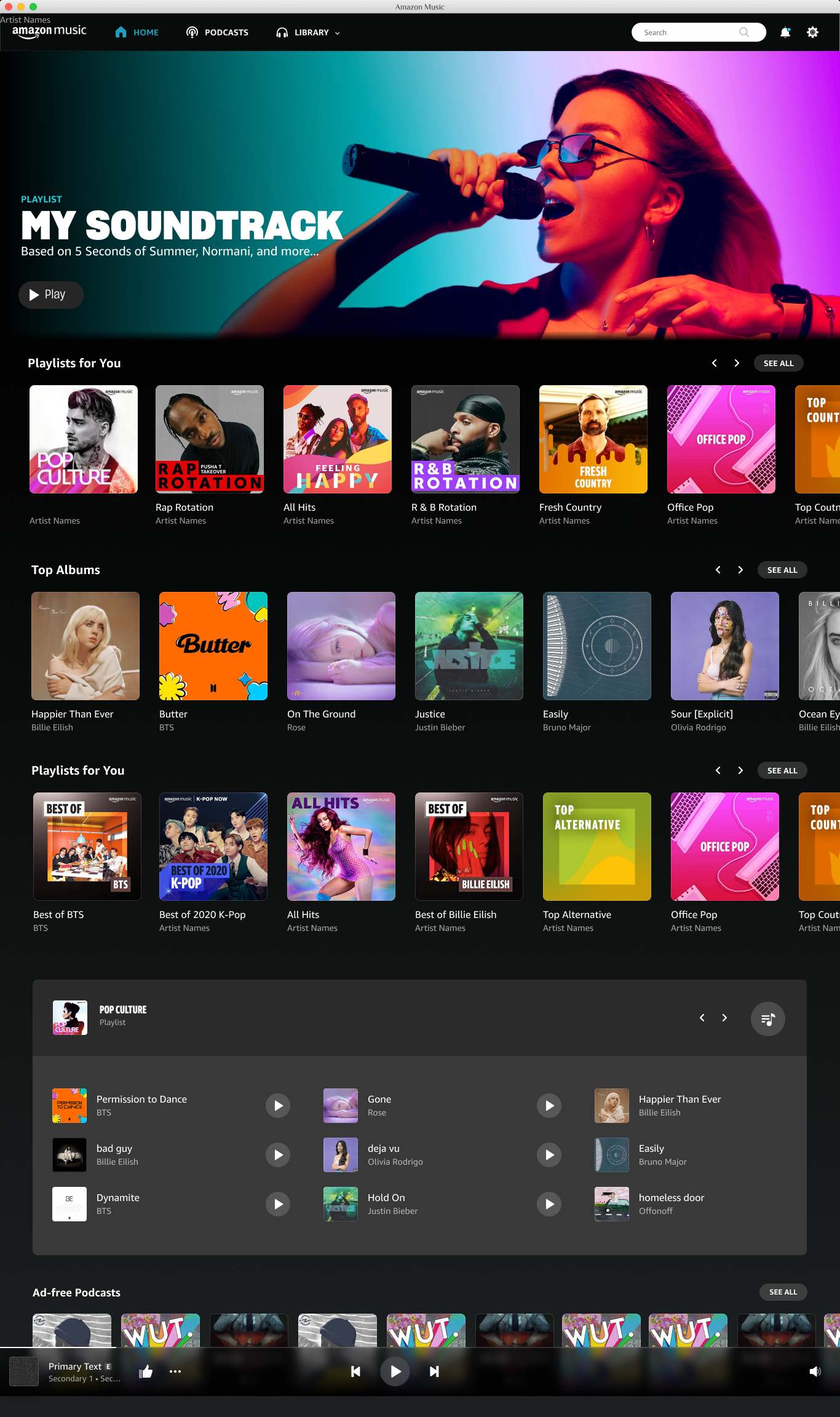Image resolution: width=840 pixels, height=1417 pixels.
Task: Click the Justin Bieber artist under Justice
Action: pos(440,727)
